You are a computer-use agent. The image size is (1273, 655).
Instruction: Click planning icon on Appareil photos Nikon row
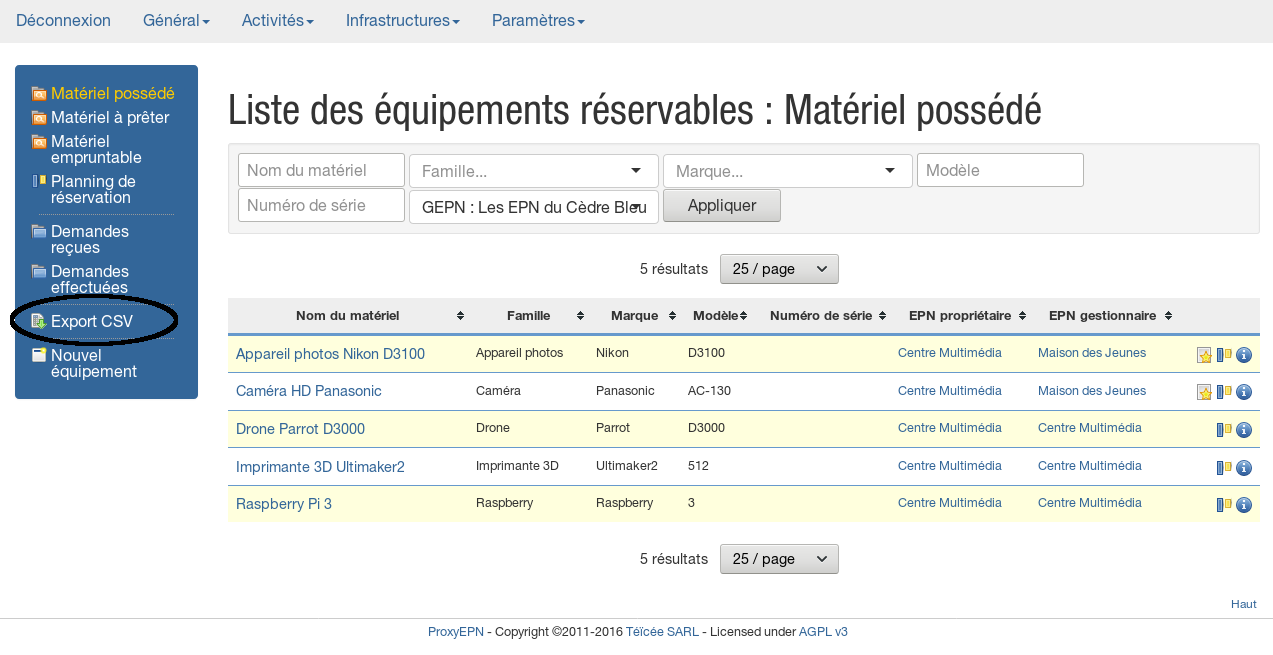pos(1224,355)
